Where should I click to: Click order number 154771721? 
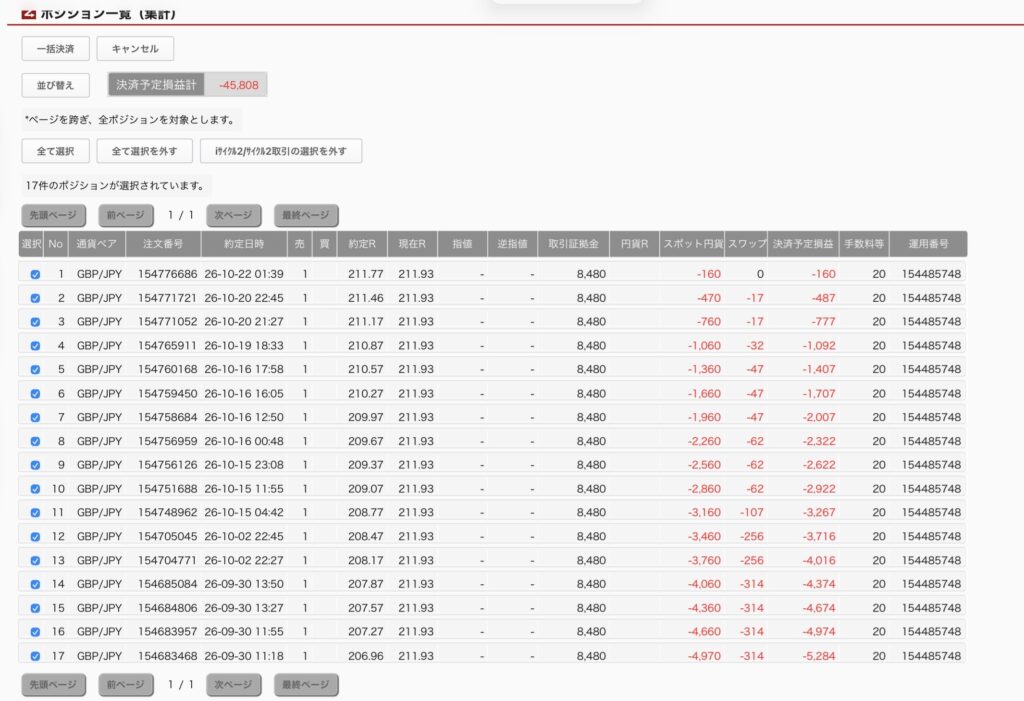(x=167, y=298)
